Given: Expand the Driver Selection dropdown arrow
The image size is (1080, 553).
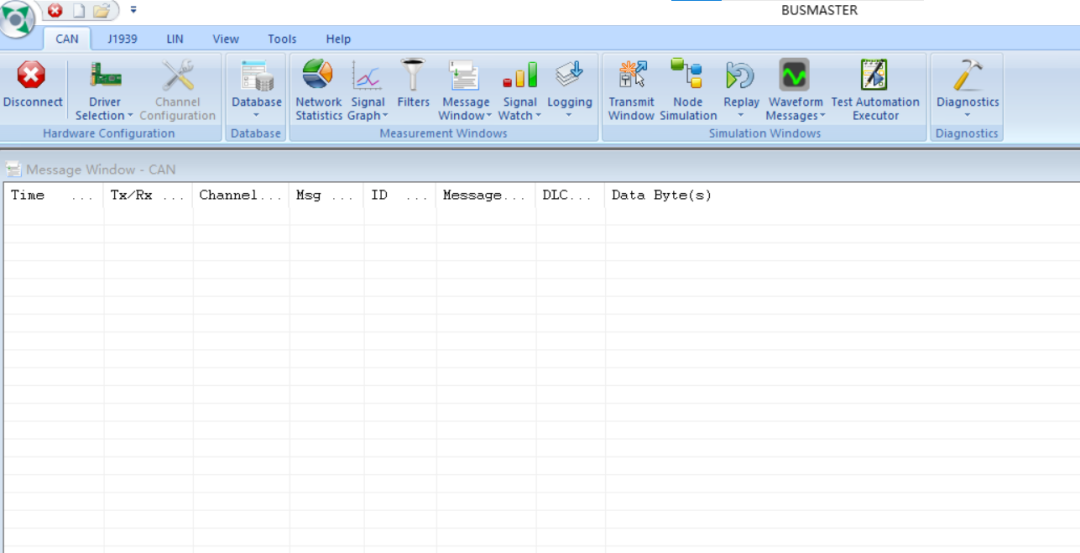Looking at the screenshot, I should (x=130, y=116).
